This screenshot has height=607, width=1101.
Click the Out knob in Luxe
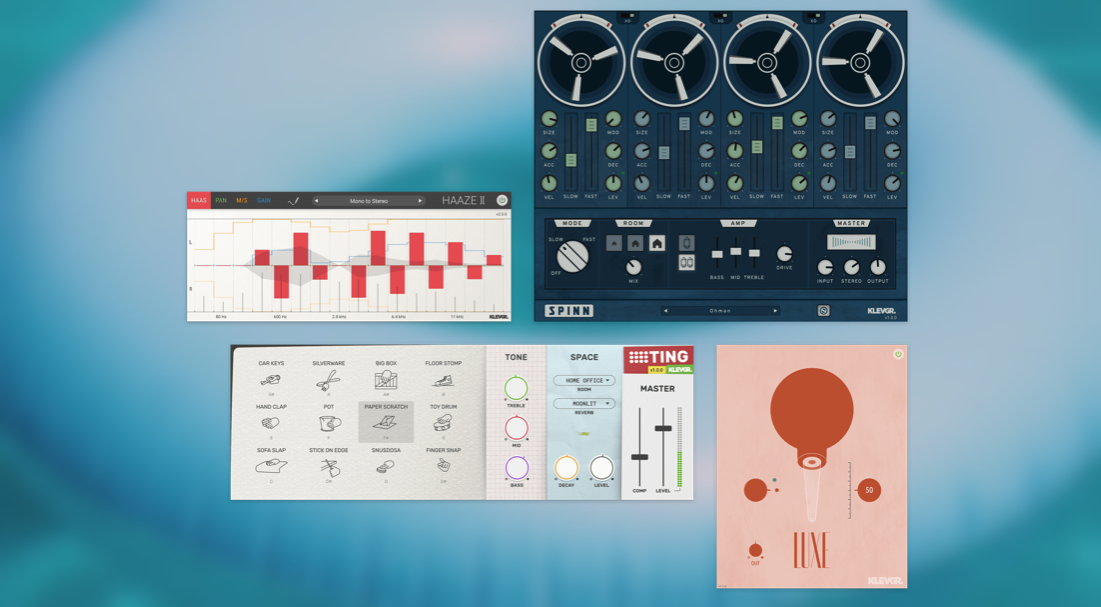[x=755, y=550]
